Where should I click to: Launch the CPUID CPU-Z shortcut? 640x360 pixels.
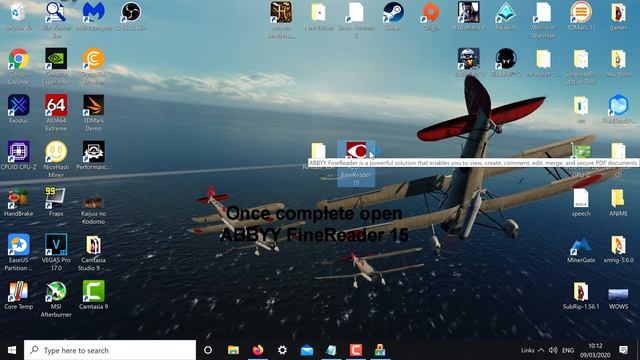tap(18, 156)
